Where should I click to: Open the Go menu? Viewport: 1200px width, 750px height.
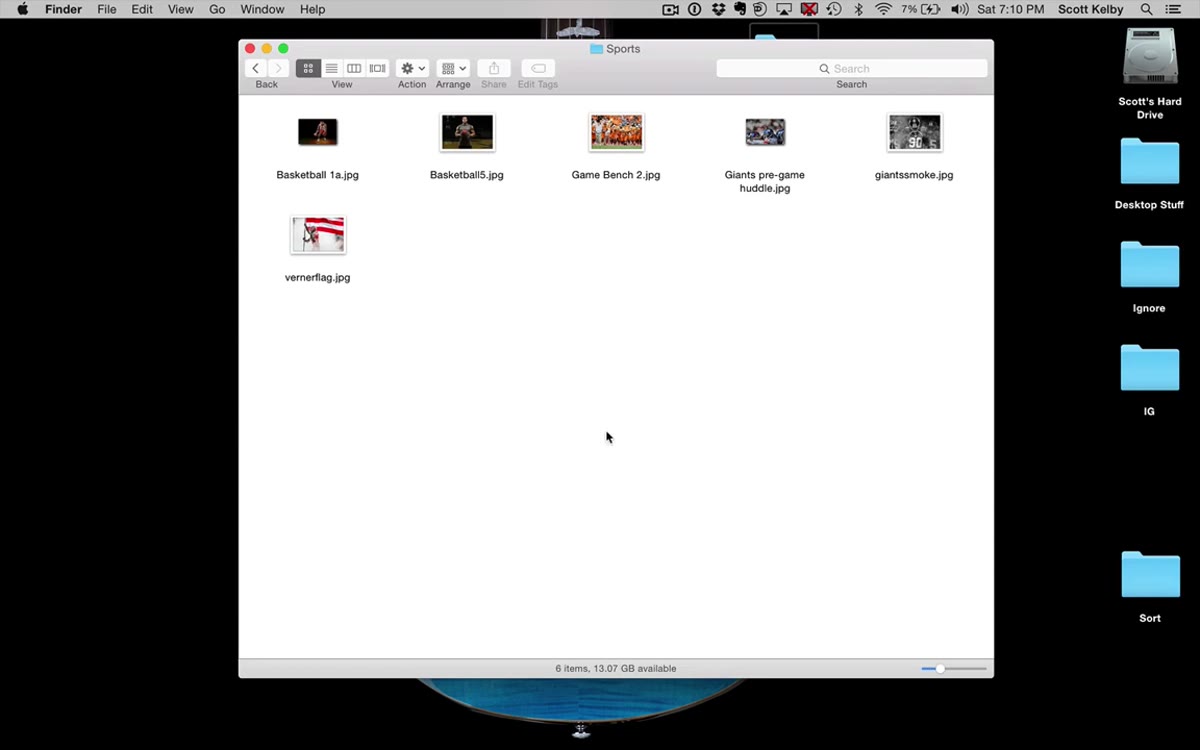pyautogui.click(x=217, y=9)
